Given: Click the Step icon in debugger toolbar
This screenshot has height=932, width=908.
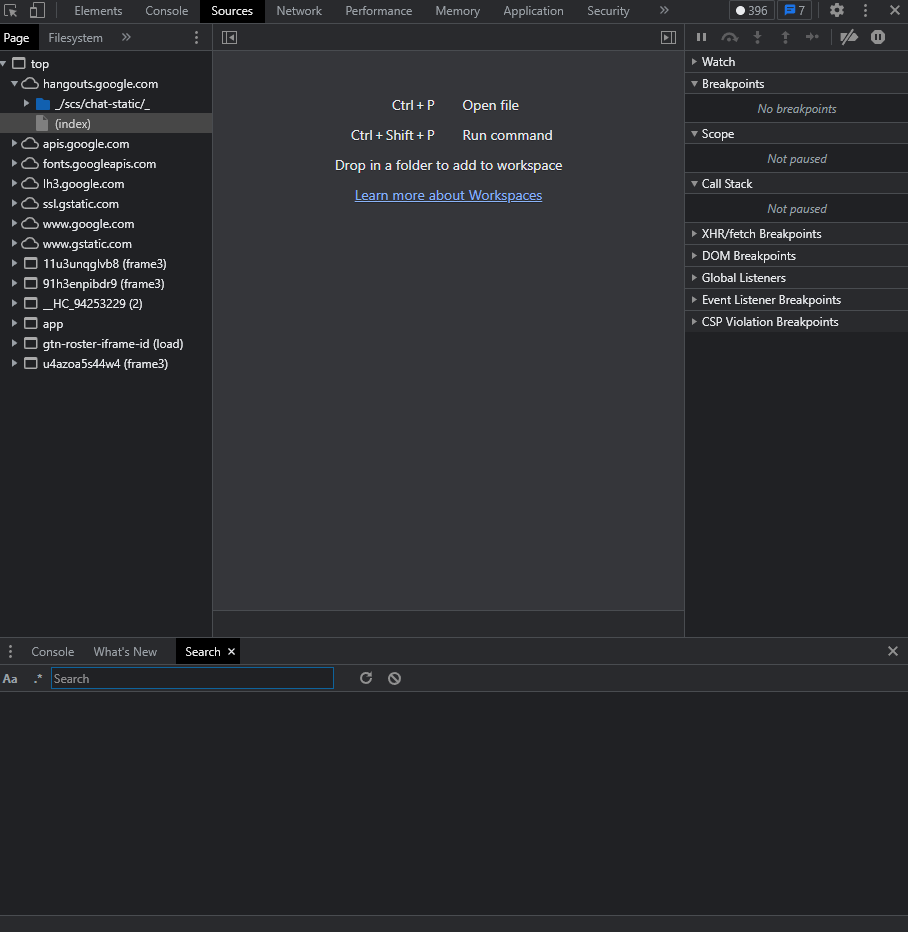Looking at the screenshot, I should pyautogui.click(x=812, y=37).
